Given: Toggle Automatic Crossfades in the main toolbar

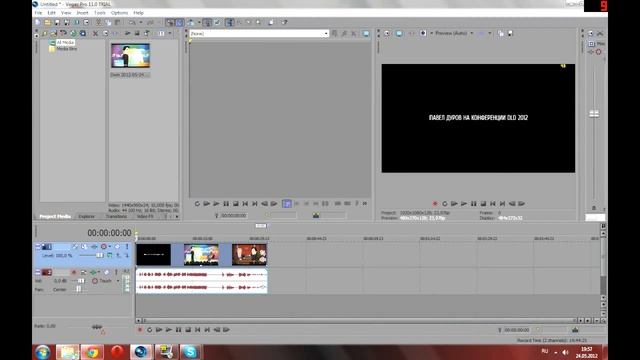Looking at the screenshot, I should [x=179, y=22].
